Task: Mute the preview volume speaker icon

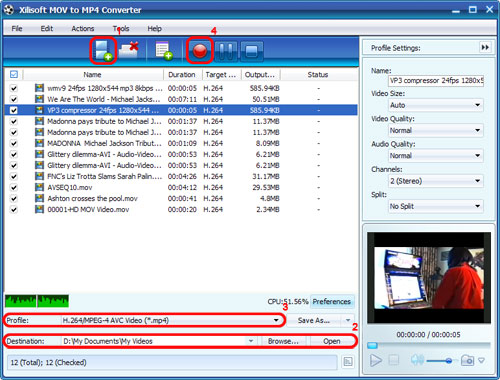Action: [417, 360]
